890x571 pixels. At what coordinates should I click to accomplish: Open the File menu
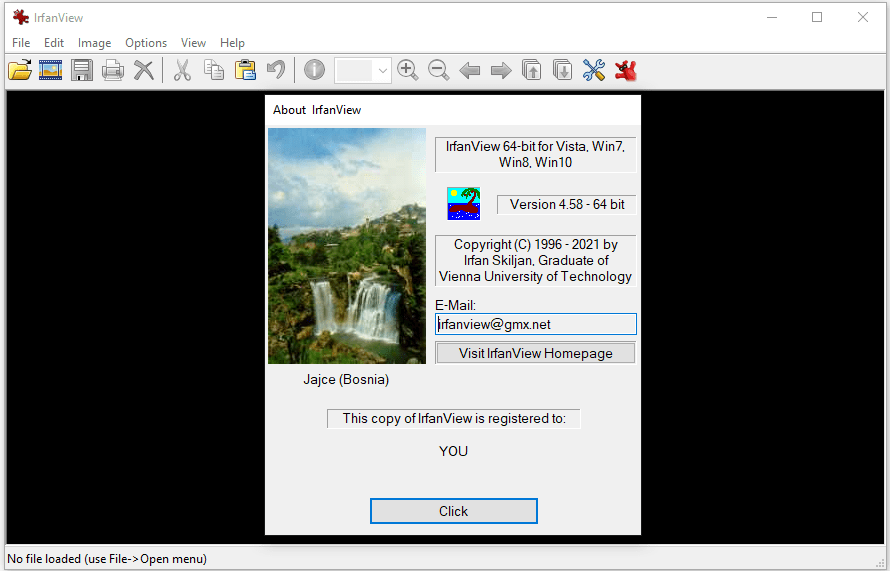tap(21, 43)
